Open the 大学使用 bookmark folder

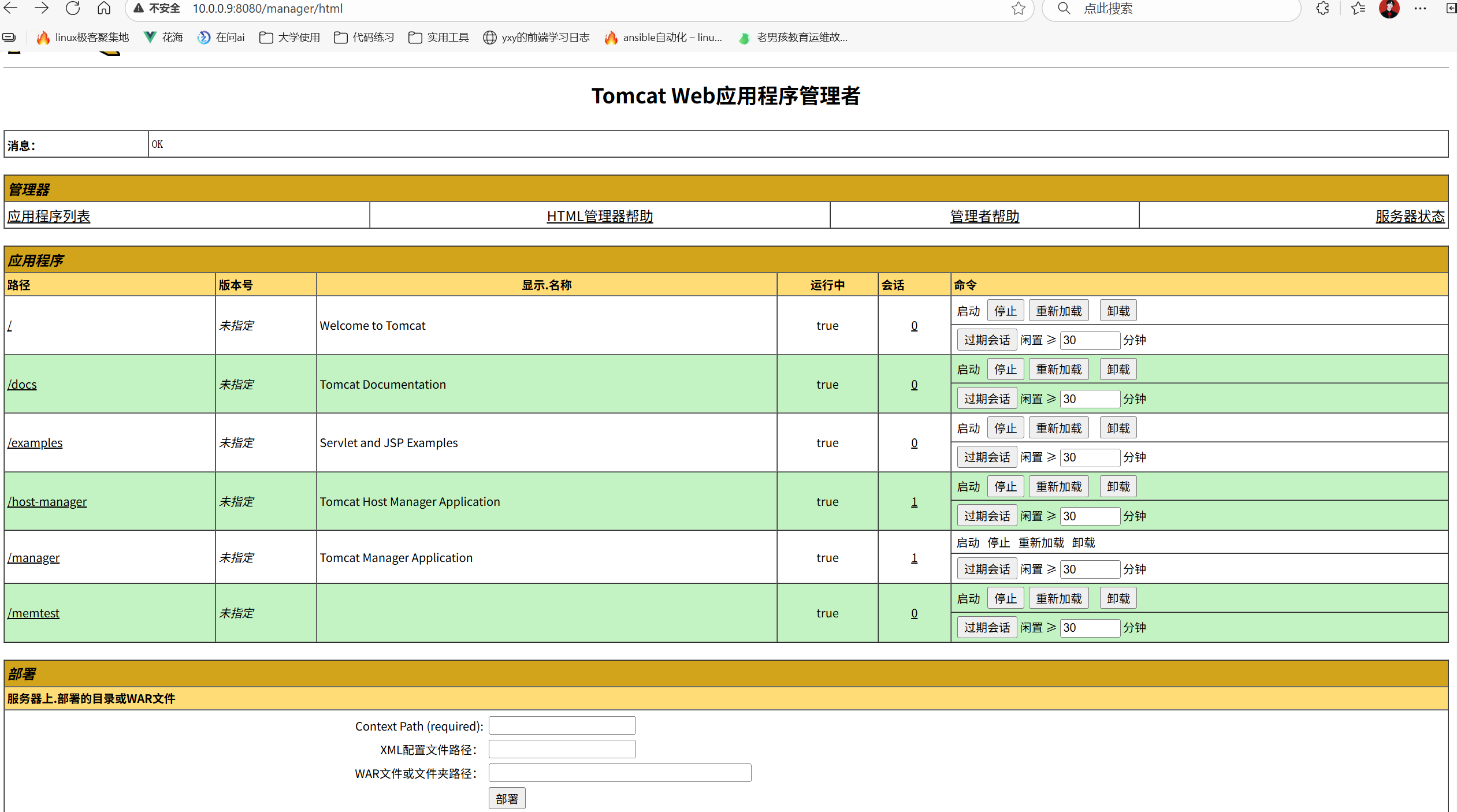coord(290,38)
